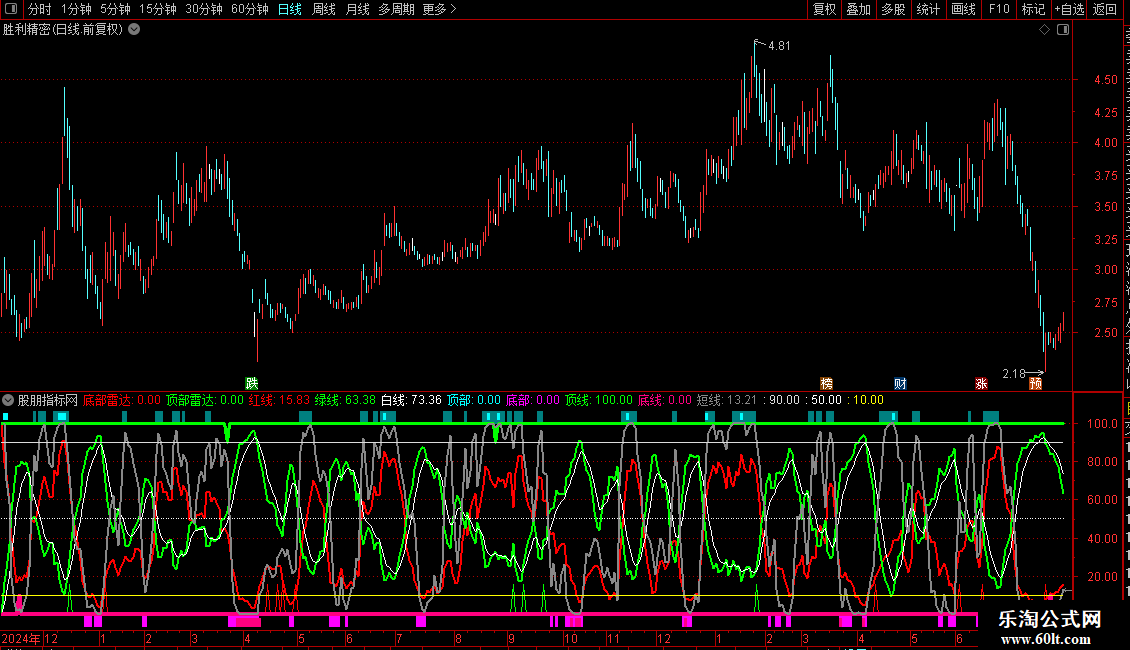Click the 100.0 indicator axis label

[1103, 424]
